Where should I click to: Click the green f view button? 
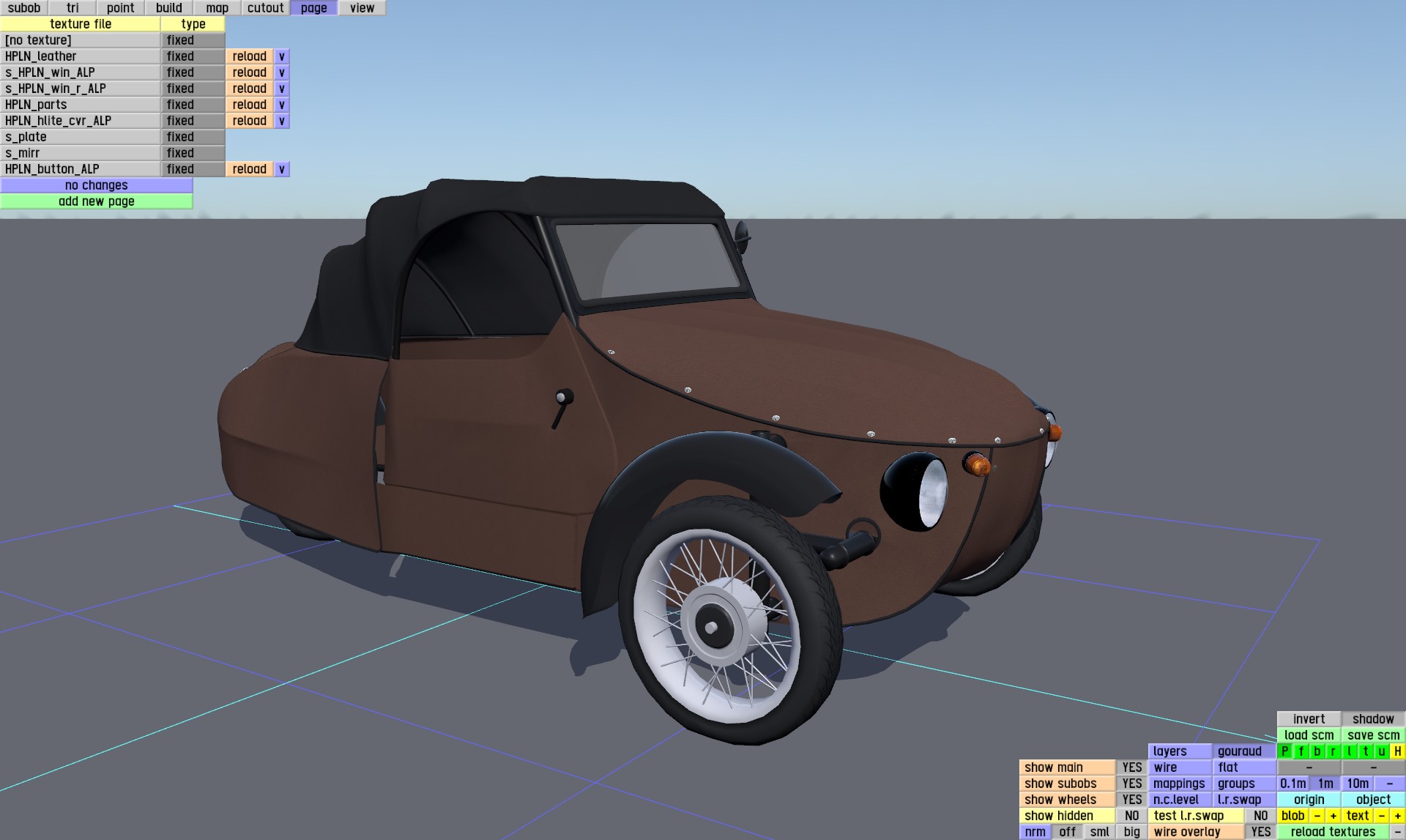click(1301, 751)
